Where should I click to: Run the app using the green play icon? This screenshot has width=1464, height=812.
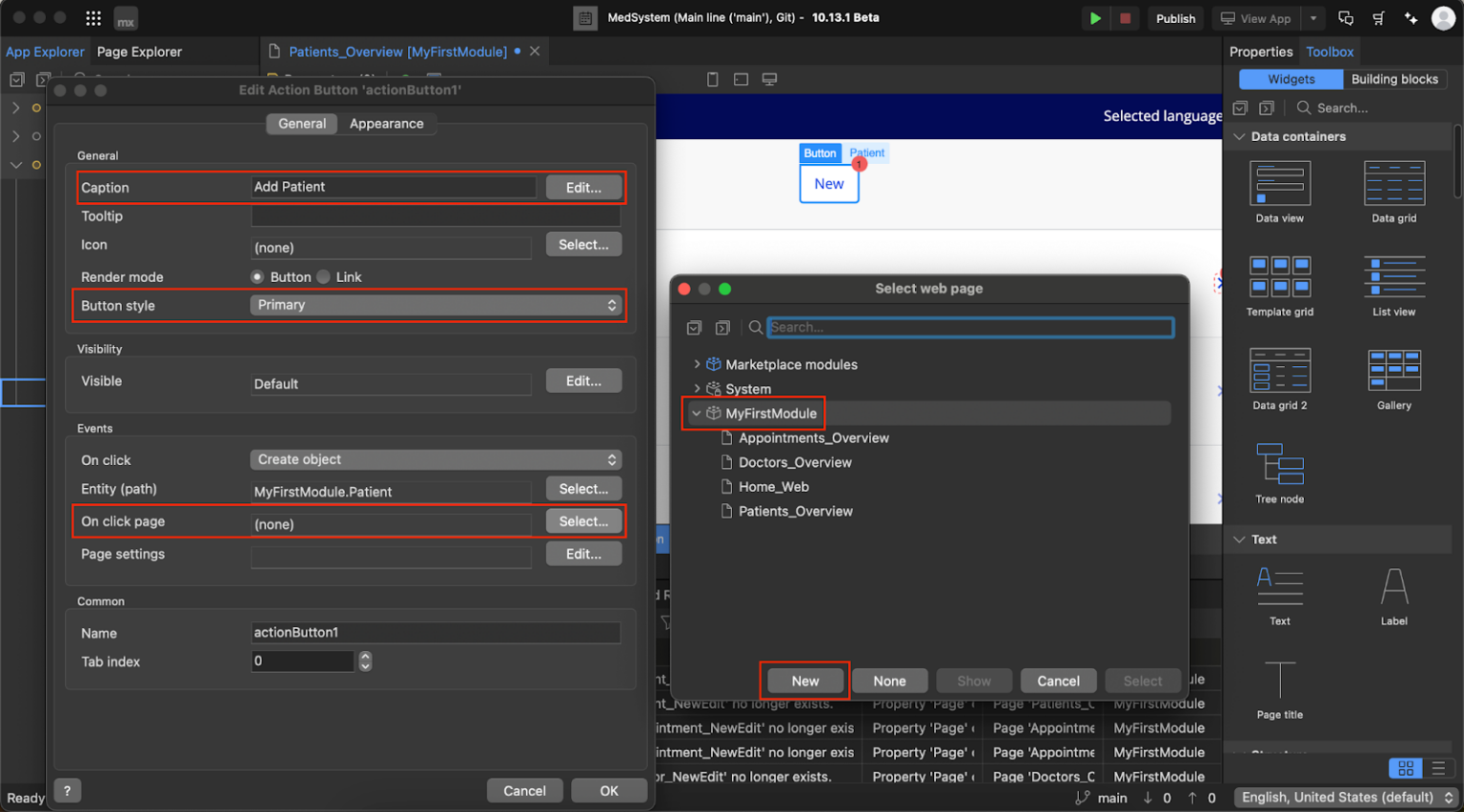click(x=1094, y=18)
